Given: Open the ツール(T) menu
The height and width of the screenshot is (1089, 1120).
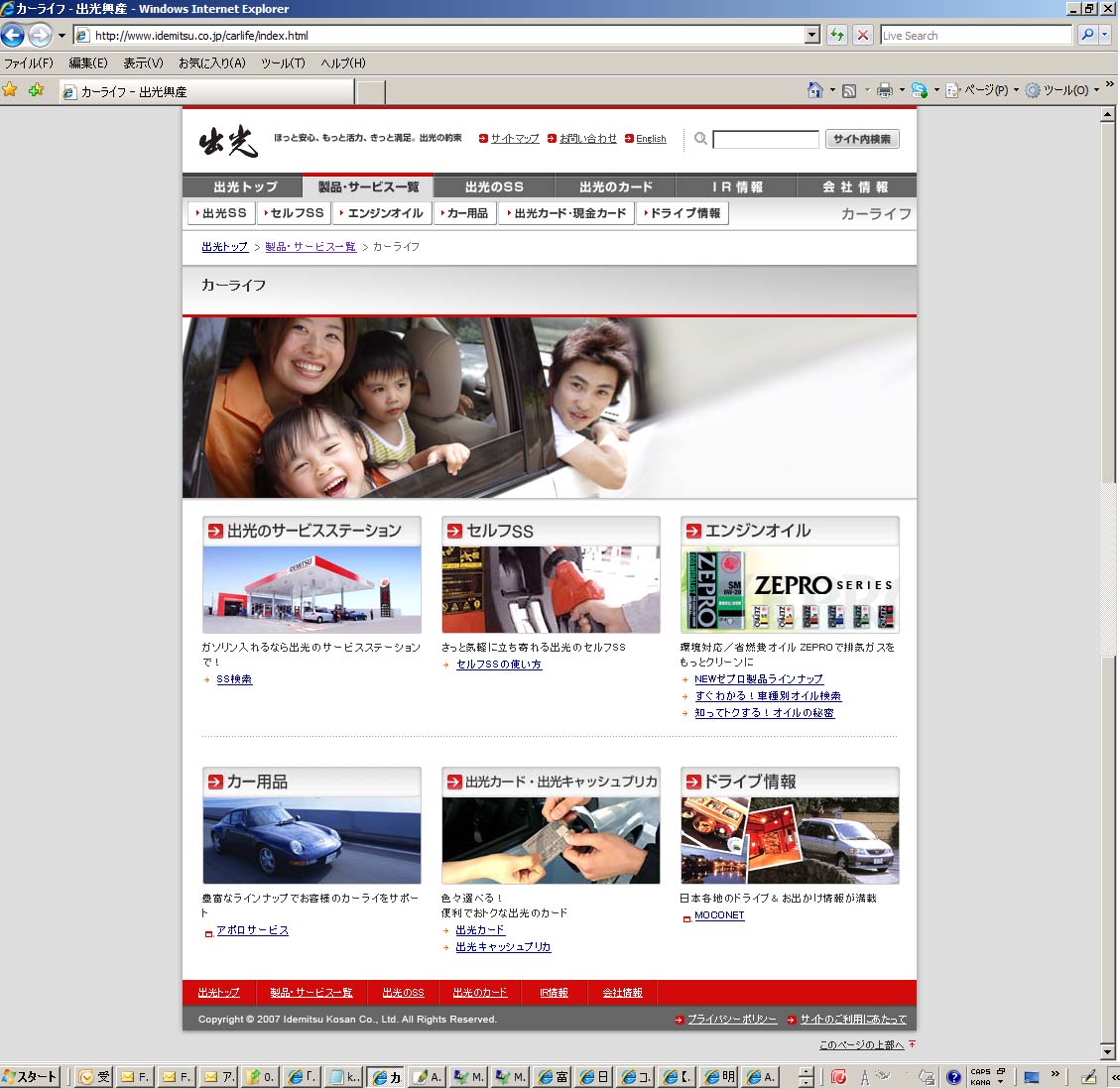Looking at the screenshot, I should coord(283,62).
